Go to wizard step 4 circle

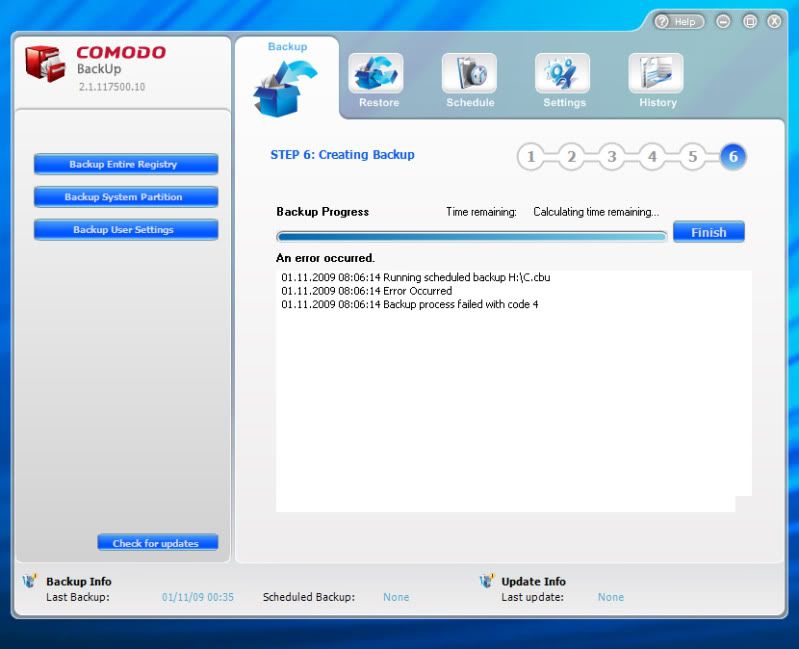[652, 156]
